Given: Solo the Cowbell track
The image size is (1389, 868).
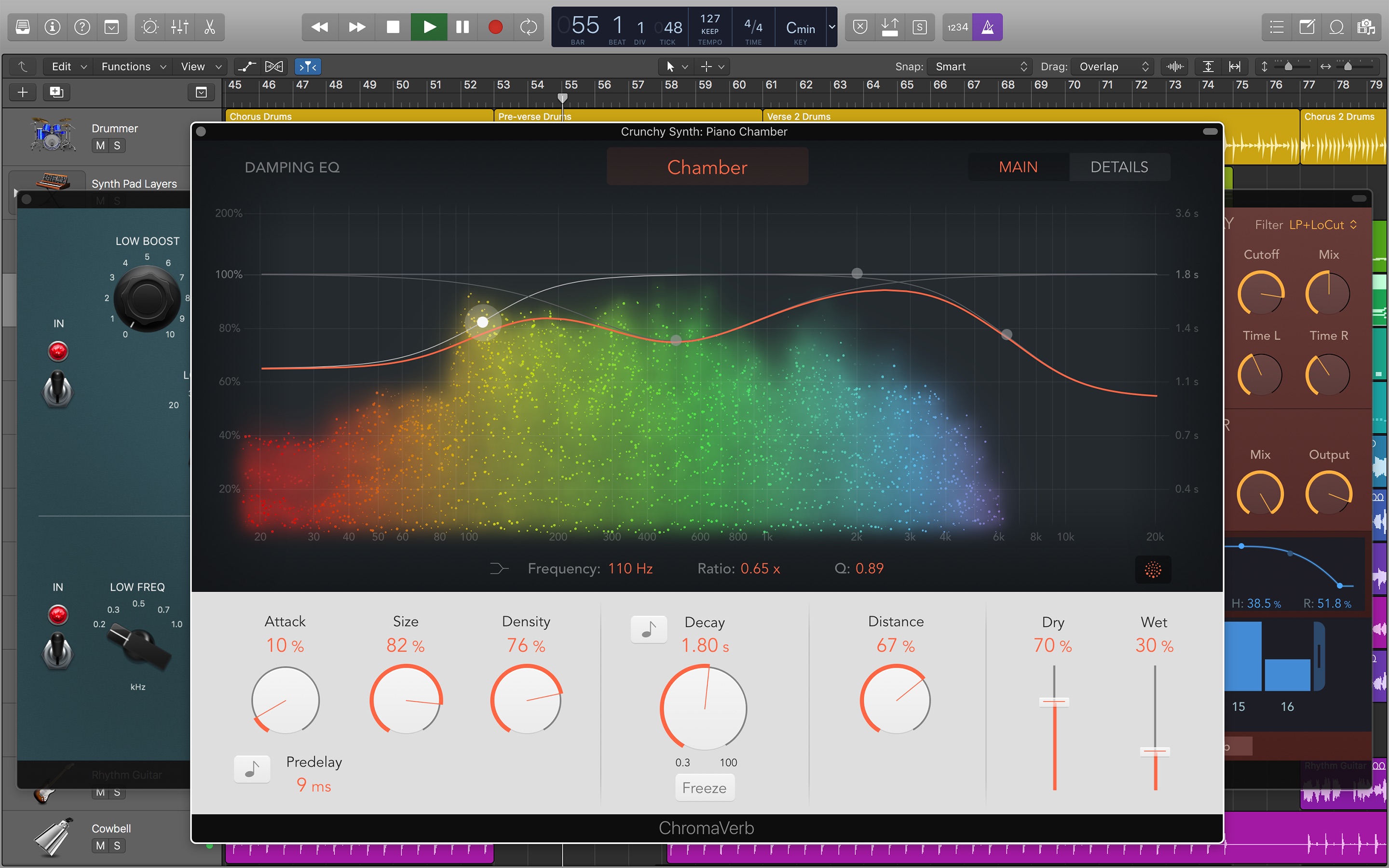Looking at the screenshot, I should pyautogui.click(x=117, y=846).
